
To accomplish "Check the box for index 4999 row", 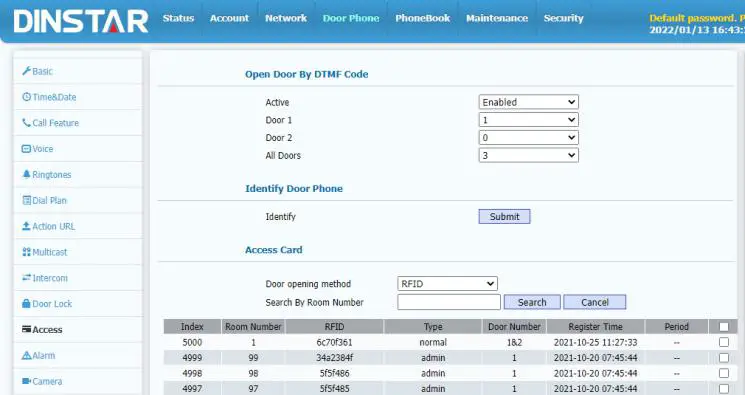I will click(724, 357).
